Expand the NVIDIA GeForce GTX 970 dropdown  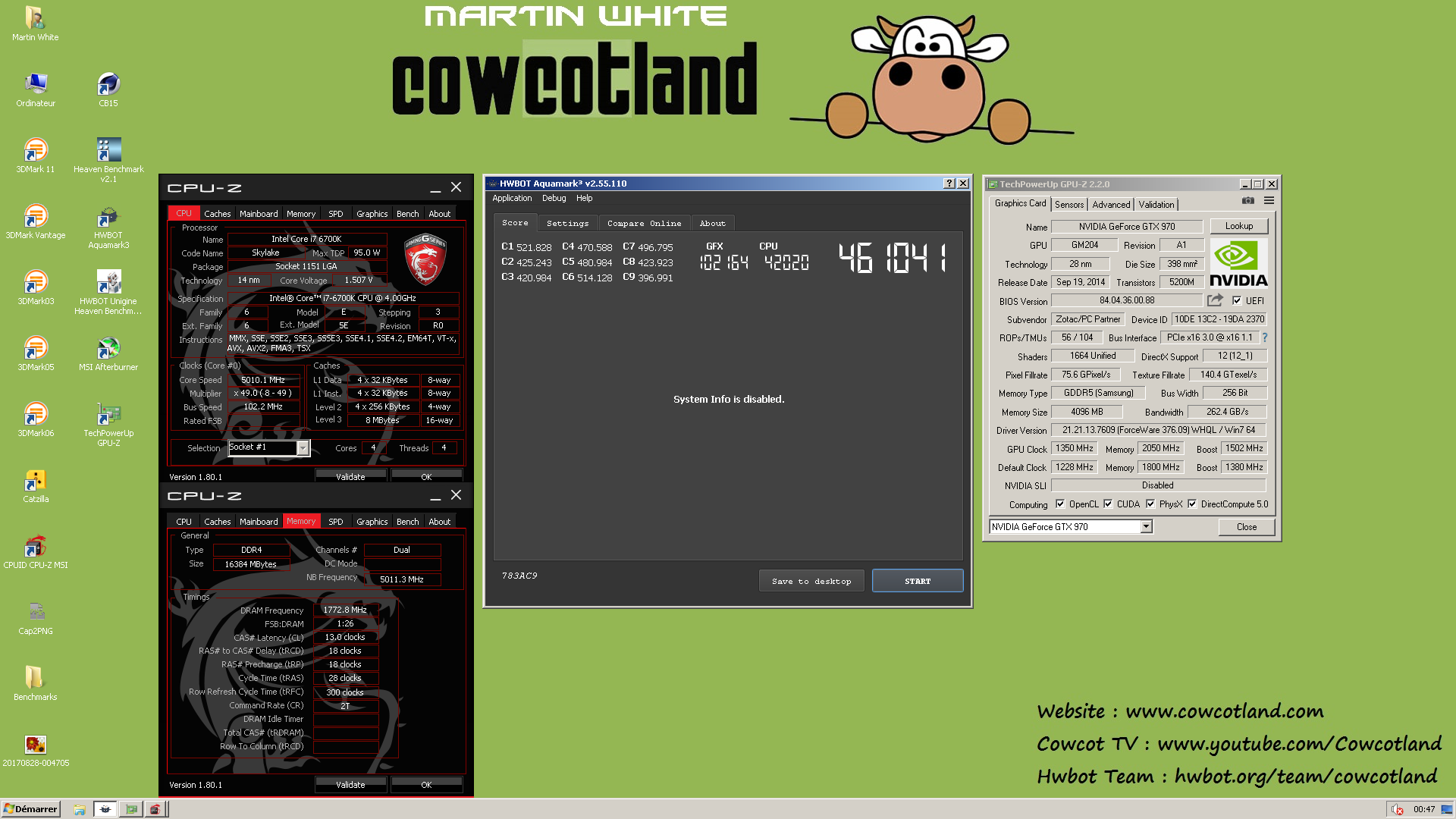(x=1147, y=527)
